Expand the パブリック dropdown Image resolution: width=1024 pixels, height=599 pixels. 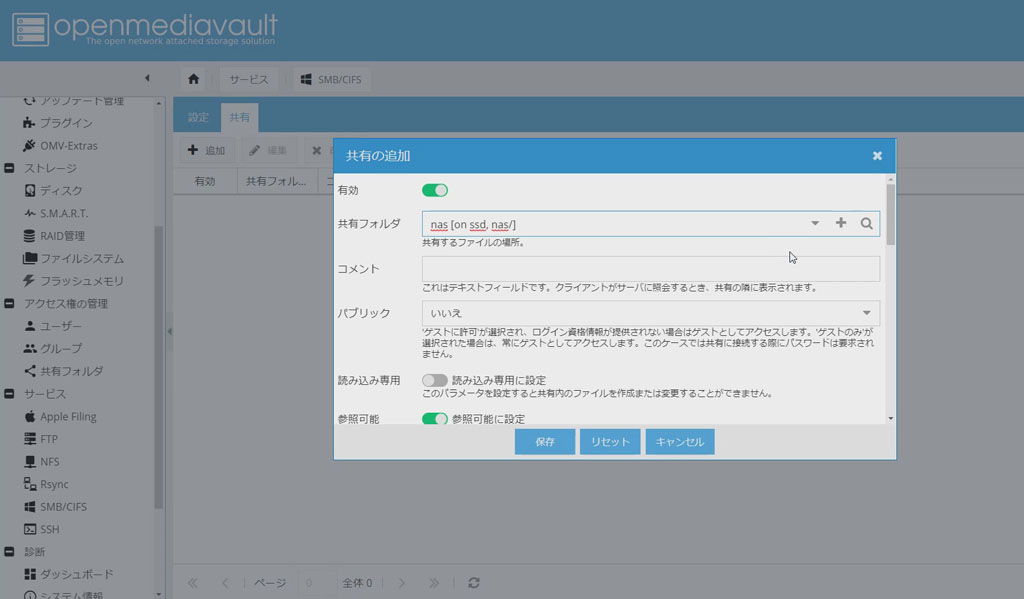[865, 312]
